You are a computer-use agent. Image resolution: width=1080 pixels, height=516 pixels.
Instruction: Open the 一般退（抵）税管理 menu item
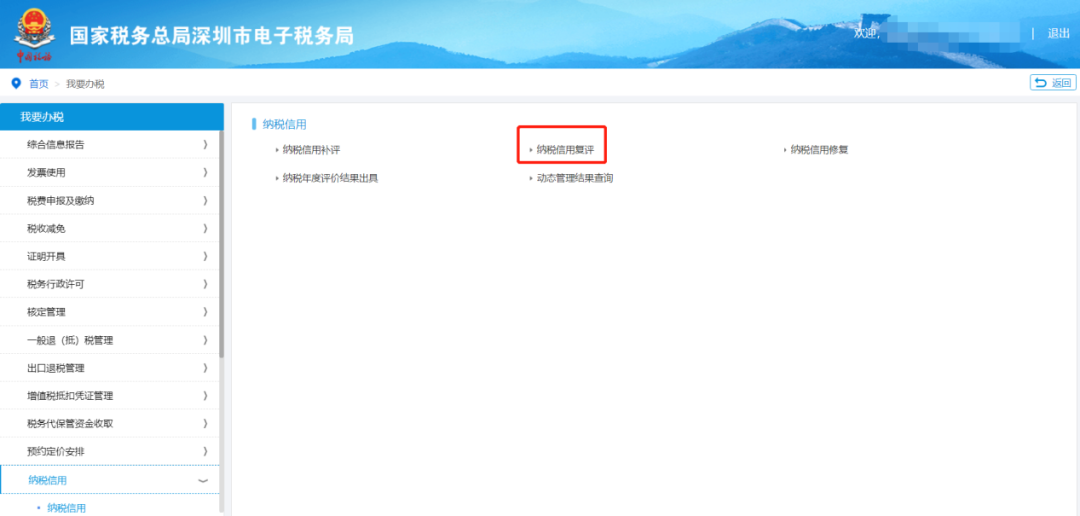pos(112,340)
